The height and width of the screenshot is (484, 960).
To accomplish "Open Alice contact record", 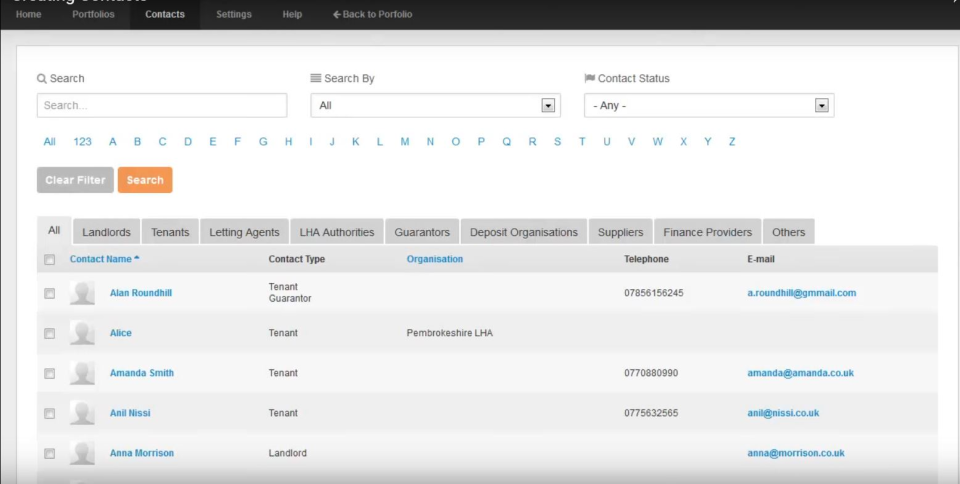I will pos(121,333).
